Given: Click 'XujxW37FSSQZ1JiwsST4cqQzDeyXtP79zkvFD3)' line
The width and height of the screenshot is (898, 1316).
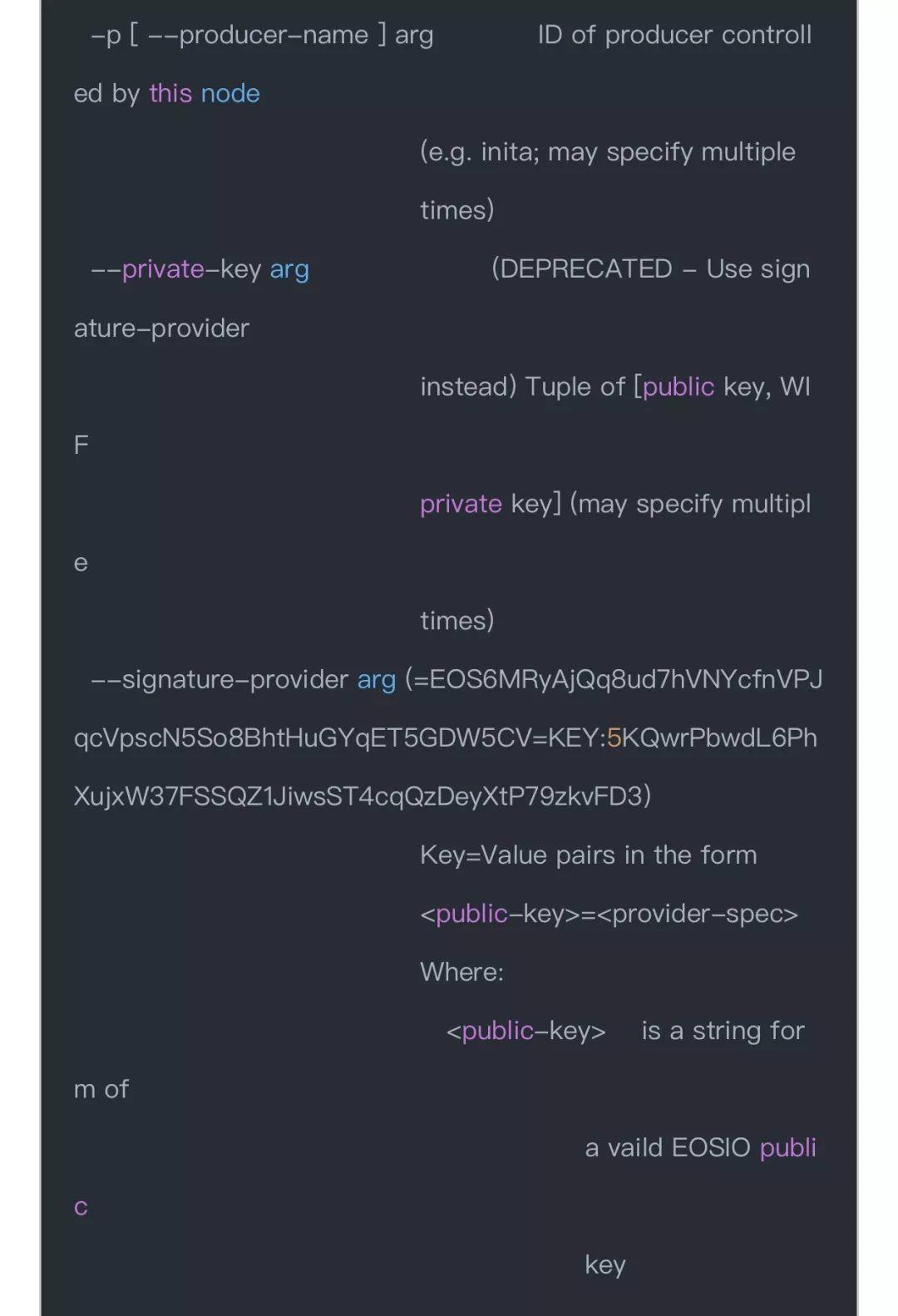Looking at the screenshot, I should tap(363, 796).
